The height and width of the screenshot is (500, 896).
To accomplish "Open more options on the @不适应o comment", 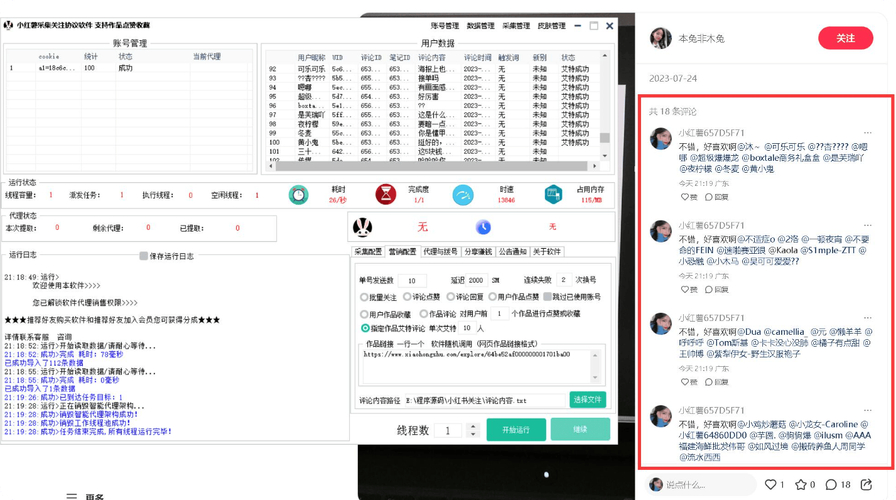I will point(867,225).
